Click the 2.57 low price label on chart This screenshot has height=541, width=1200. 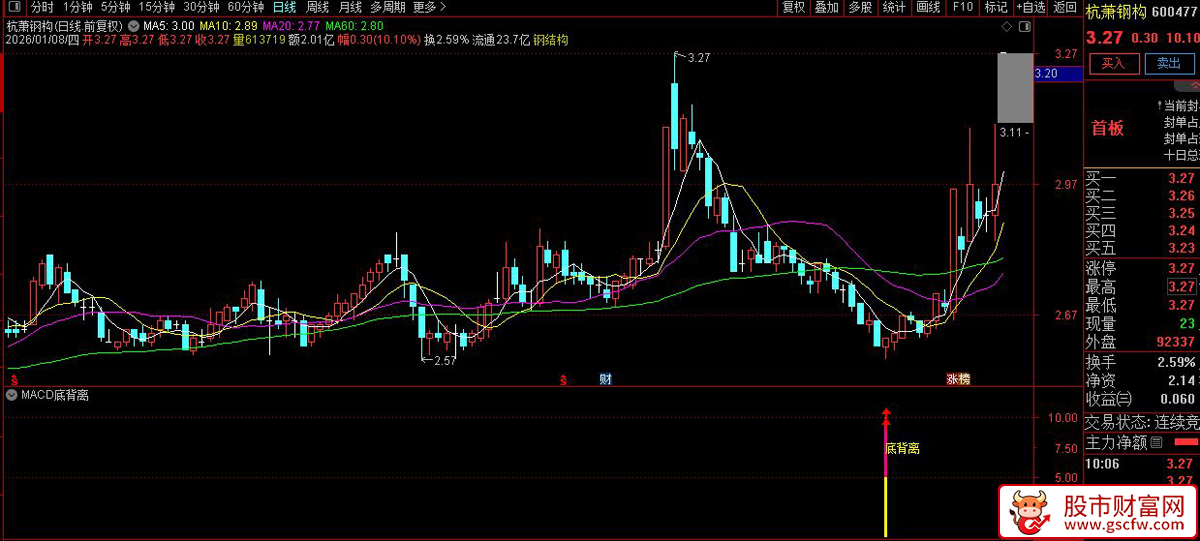(445, 361)
